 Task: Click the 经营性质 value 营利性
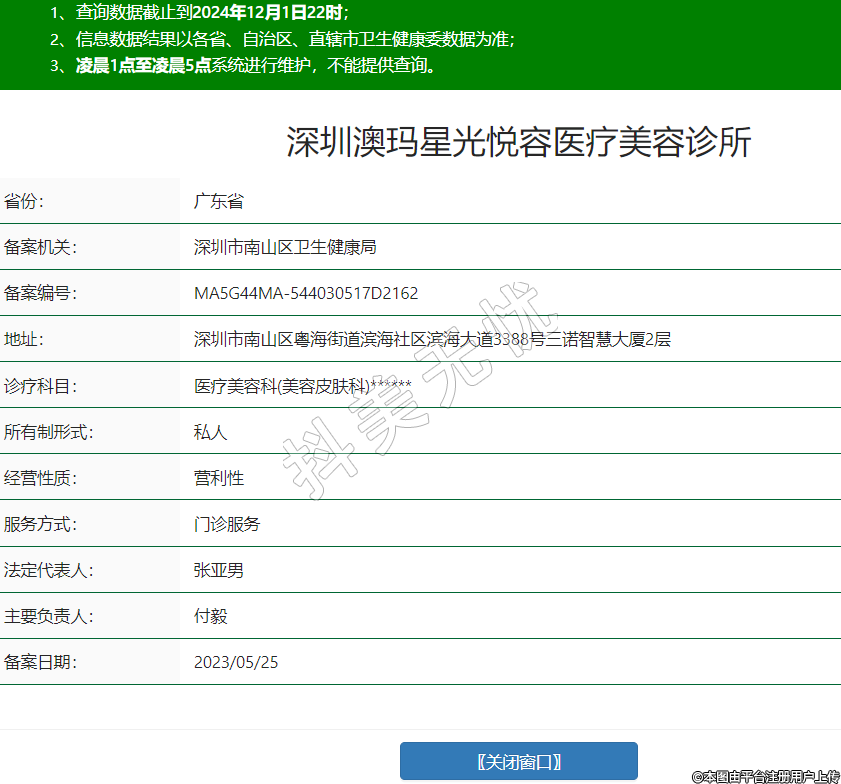pos(218,478)
